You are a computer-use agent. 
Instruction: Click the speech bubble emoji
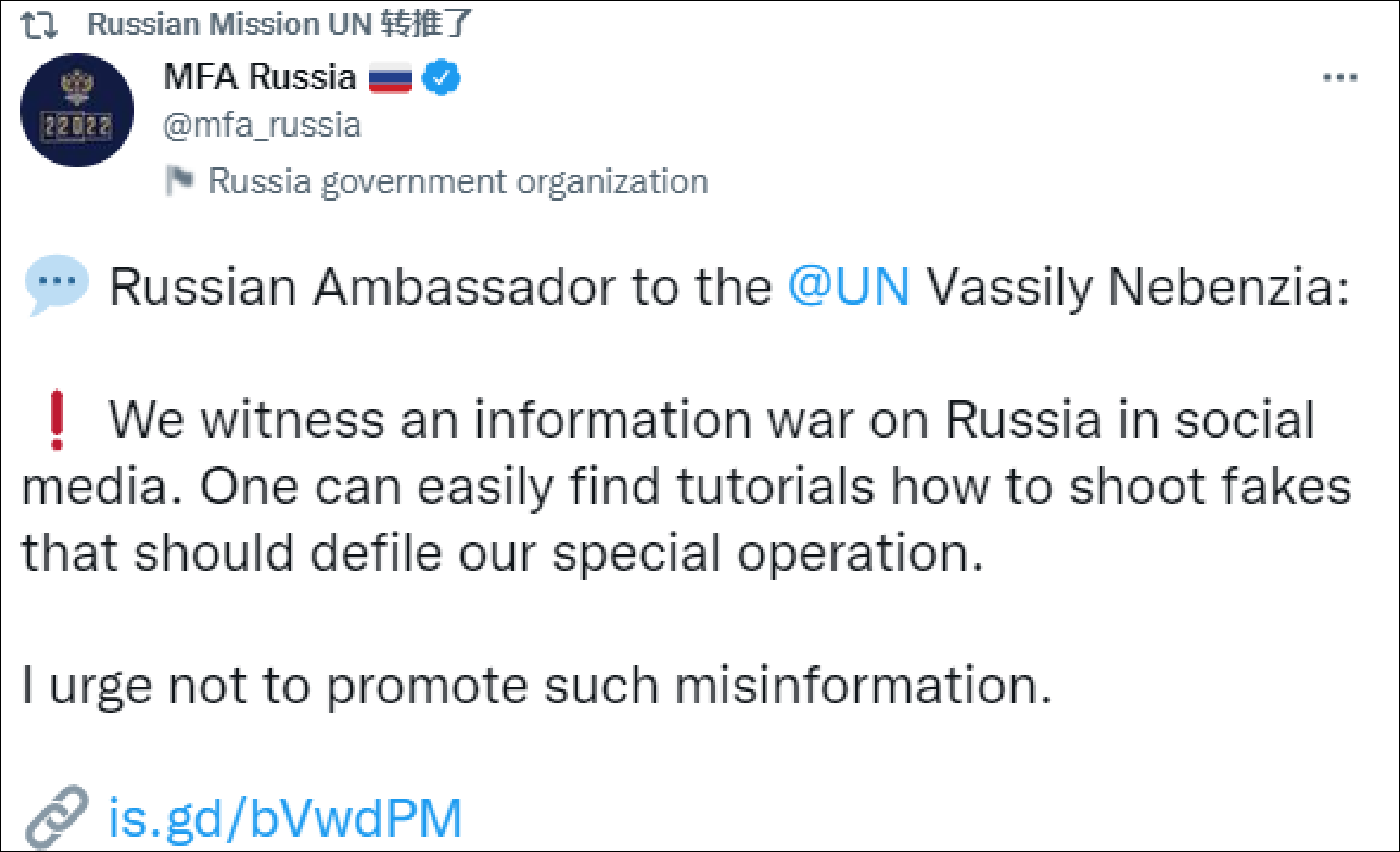tap(57, 285)
